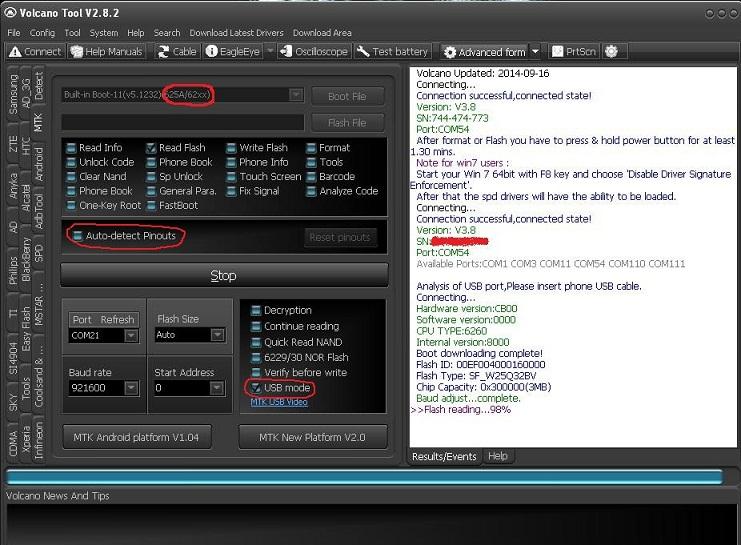Image resolution: width=741 pixels, height=545 pixels.
Task: Enable the Decryption checkbox
Action: pos(256,311)
